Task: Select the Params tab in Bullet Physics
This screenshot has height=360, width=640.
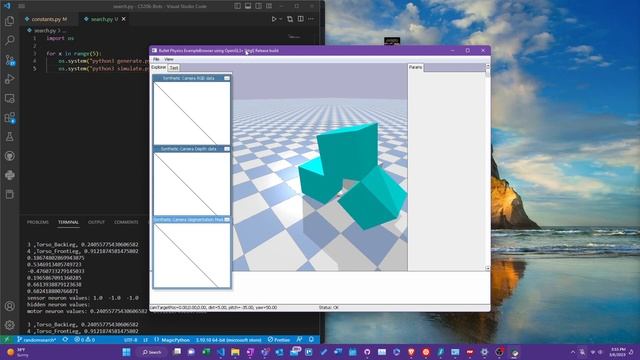Action: tap(416, 67)
